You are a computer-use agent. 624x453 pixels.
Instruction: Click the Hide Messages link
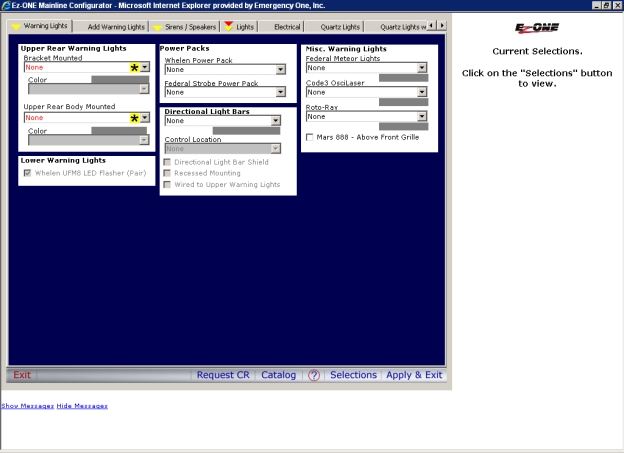(x=82, y=406)
